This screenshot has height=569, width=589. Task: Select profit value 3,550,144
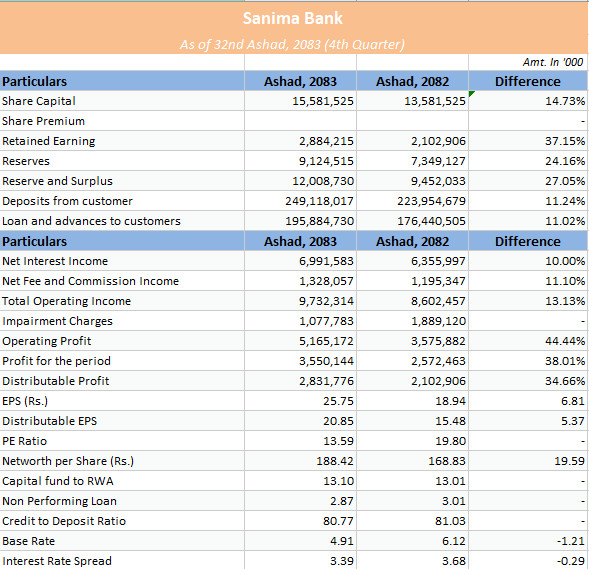point(326,361)
